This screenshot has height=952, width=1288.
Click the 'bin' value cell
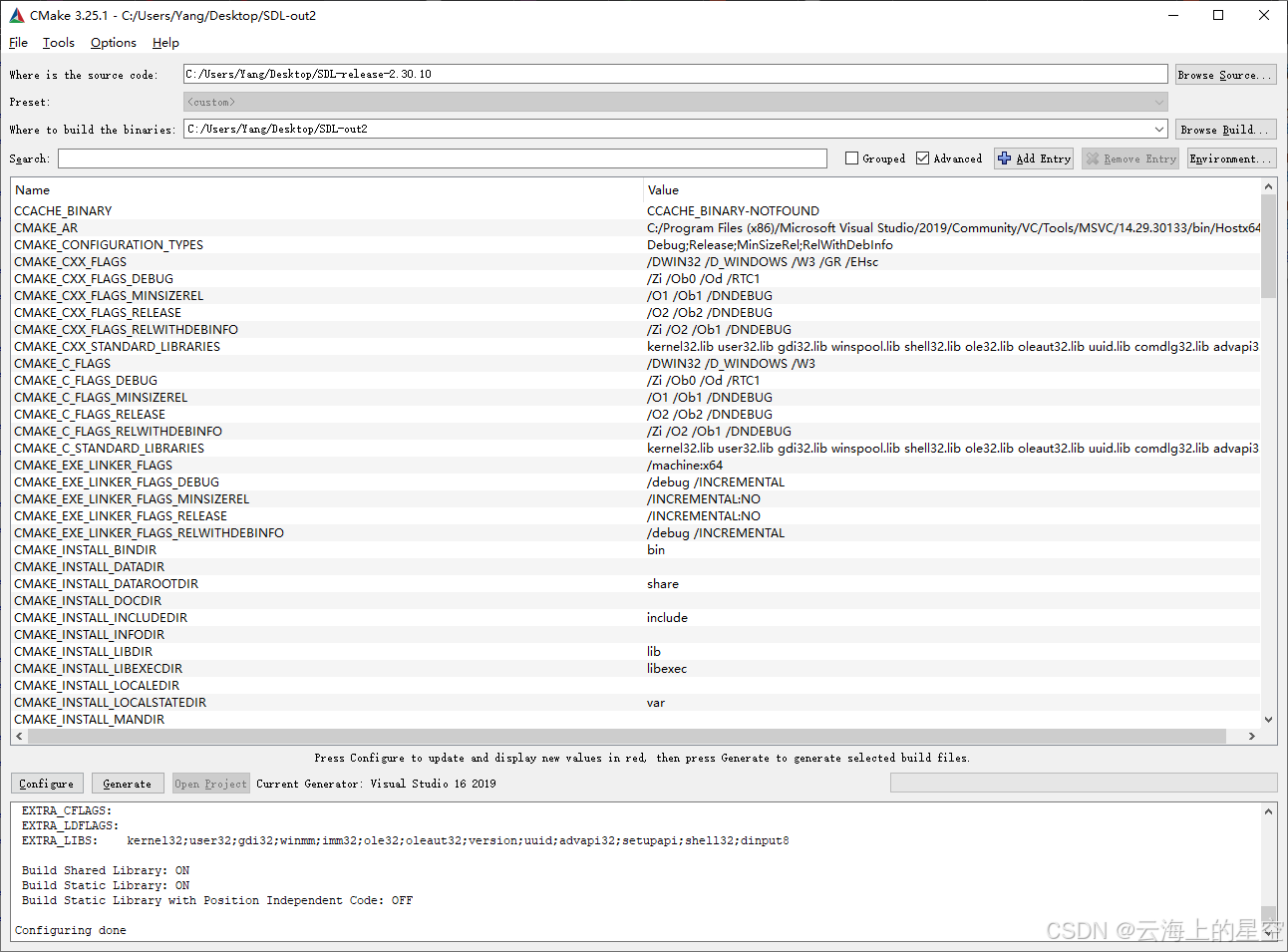click(655, 549)
